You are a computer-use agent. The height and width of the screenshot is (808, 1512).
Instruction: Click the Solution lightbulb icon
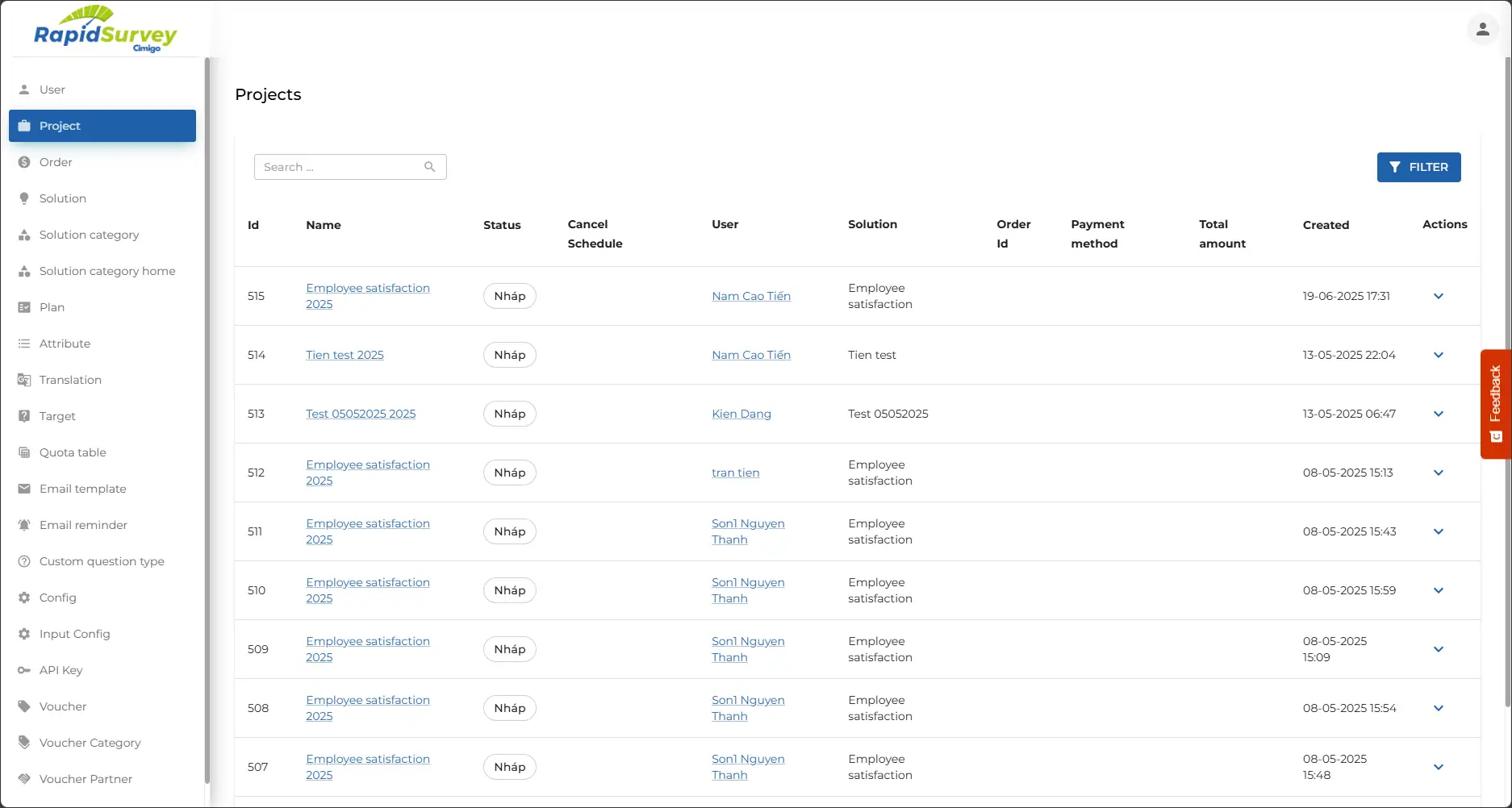point(24,198)
